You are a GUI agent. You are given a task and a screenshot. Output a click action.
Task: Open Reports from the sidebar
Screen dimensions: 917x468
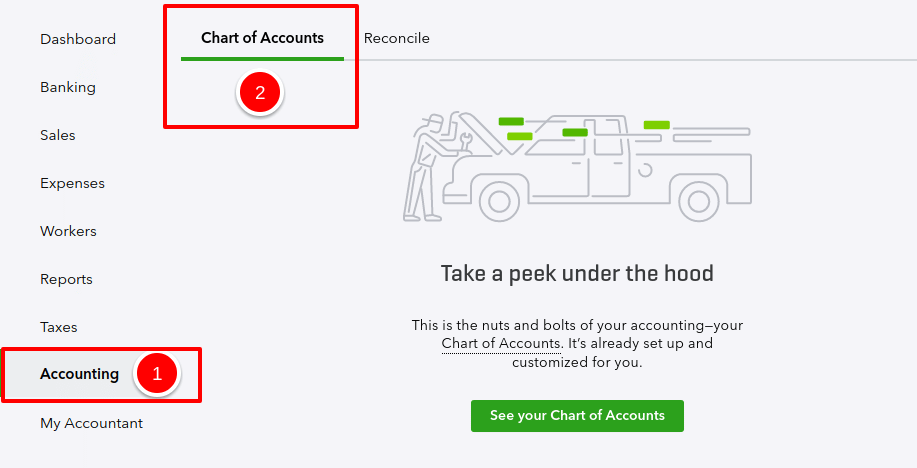tap(66, 279)
